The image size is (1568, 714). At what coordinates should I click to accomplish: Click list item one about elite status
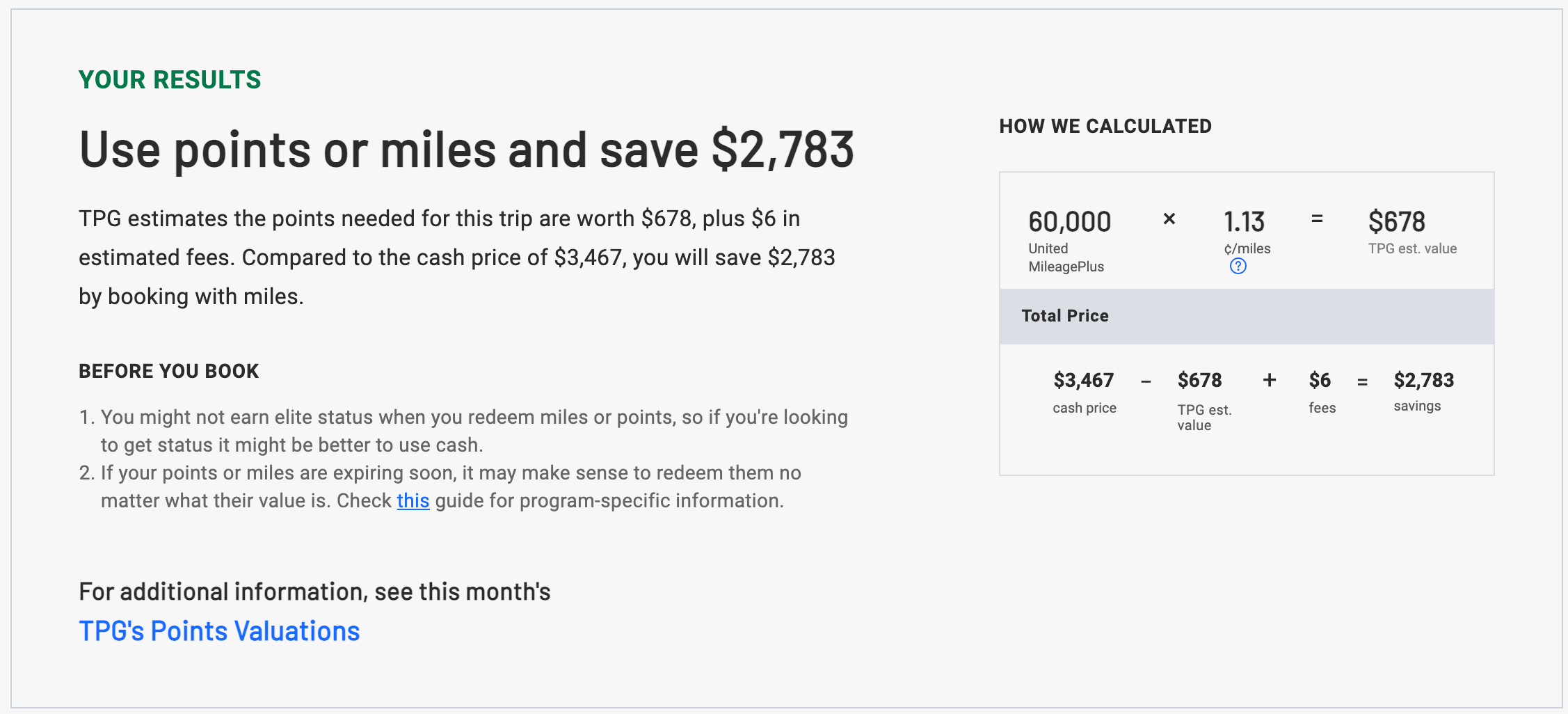tap(475, 430)
